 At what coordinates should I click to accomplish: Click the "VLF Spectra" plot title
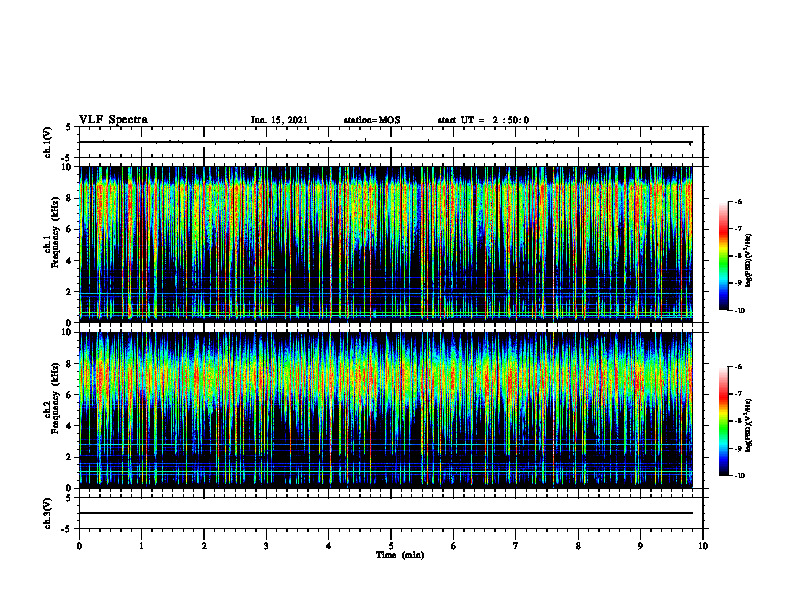tap(113, 120)
